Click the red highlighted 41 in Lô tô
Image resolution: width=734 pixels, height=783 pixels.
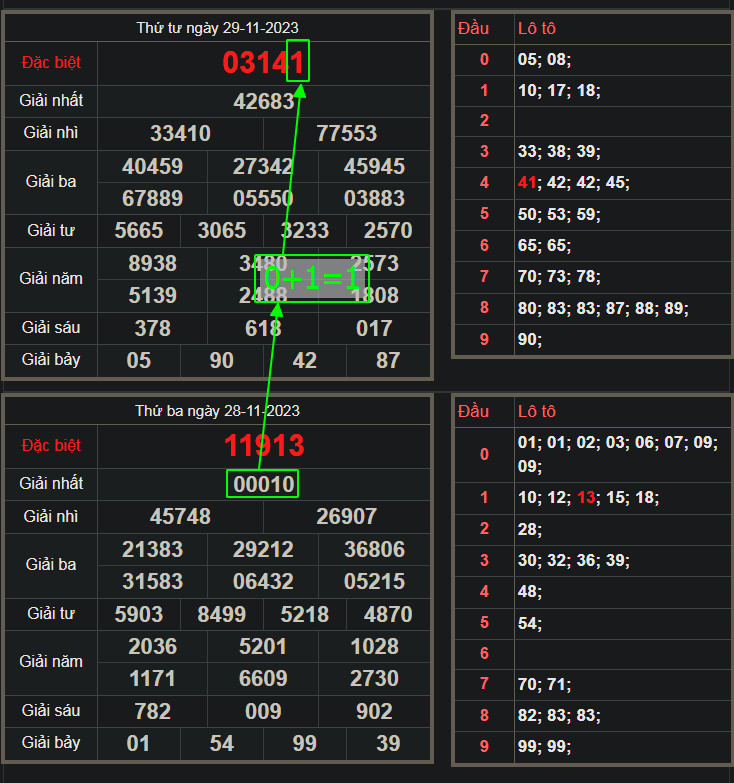(x=527, y=183)
